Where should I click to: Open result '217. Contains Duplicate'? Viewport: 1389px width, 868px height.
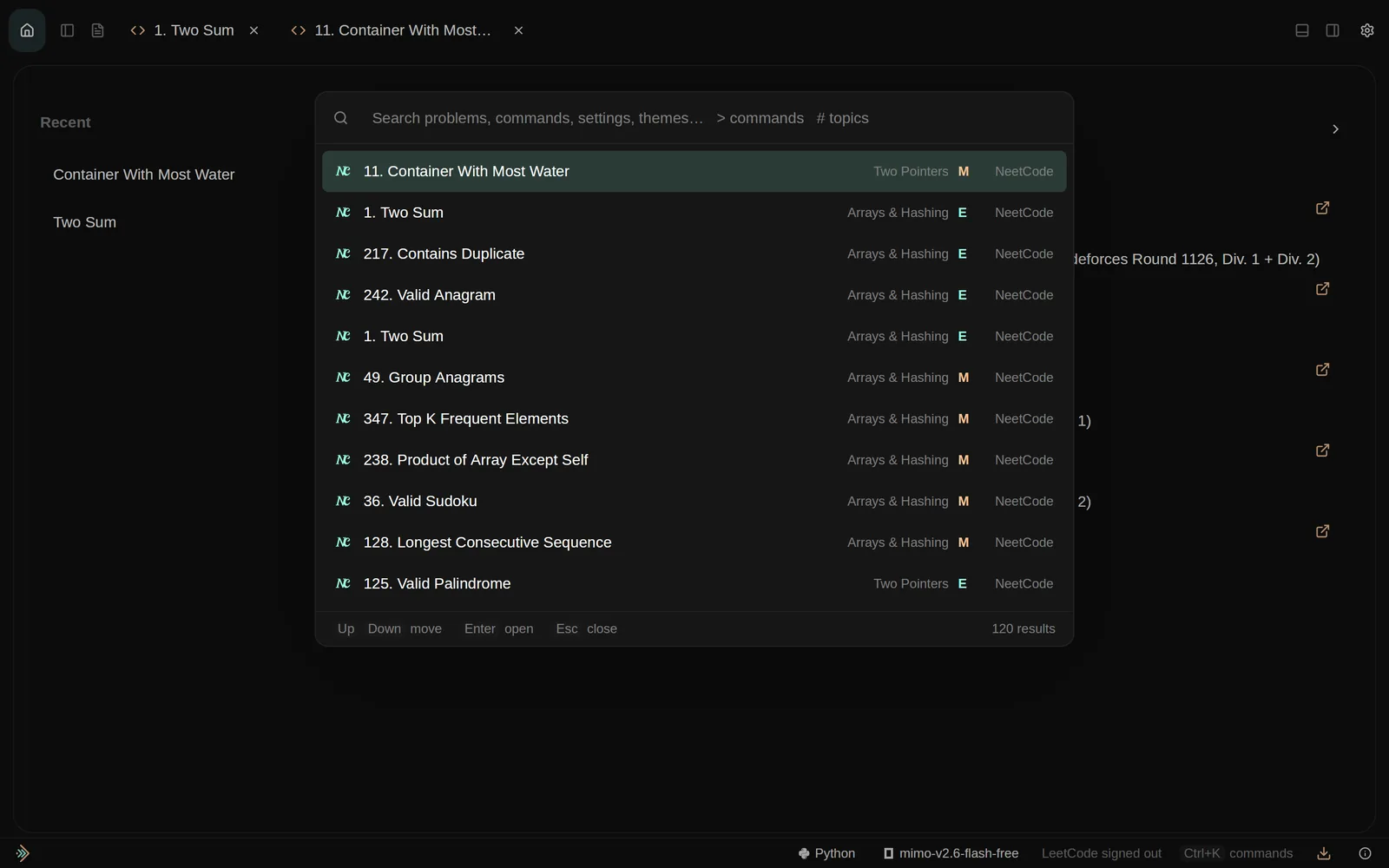[x=694, y=253]
